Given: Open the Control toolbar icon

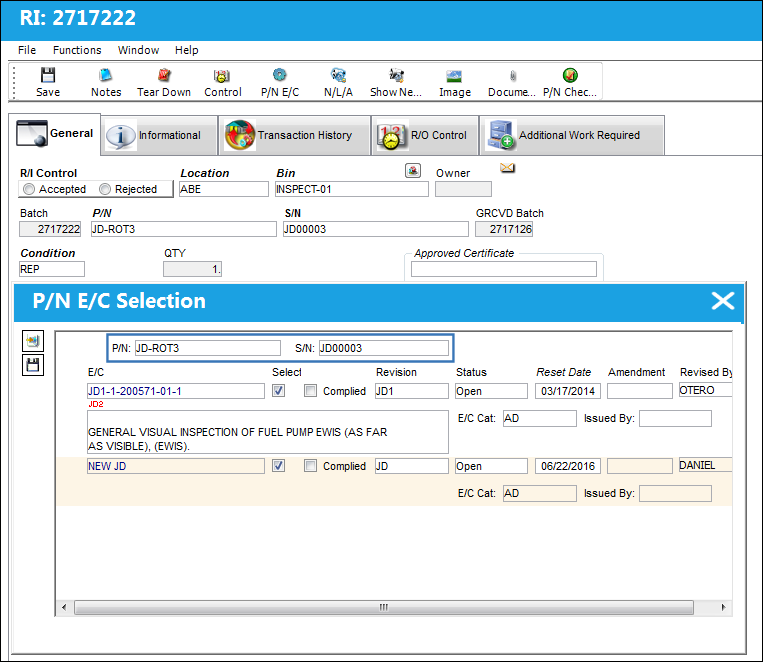Looking at the screenshot, I should [x=222, y=75].
